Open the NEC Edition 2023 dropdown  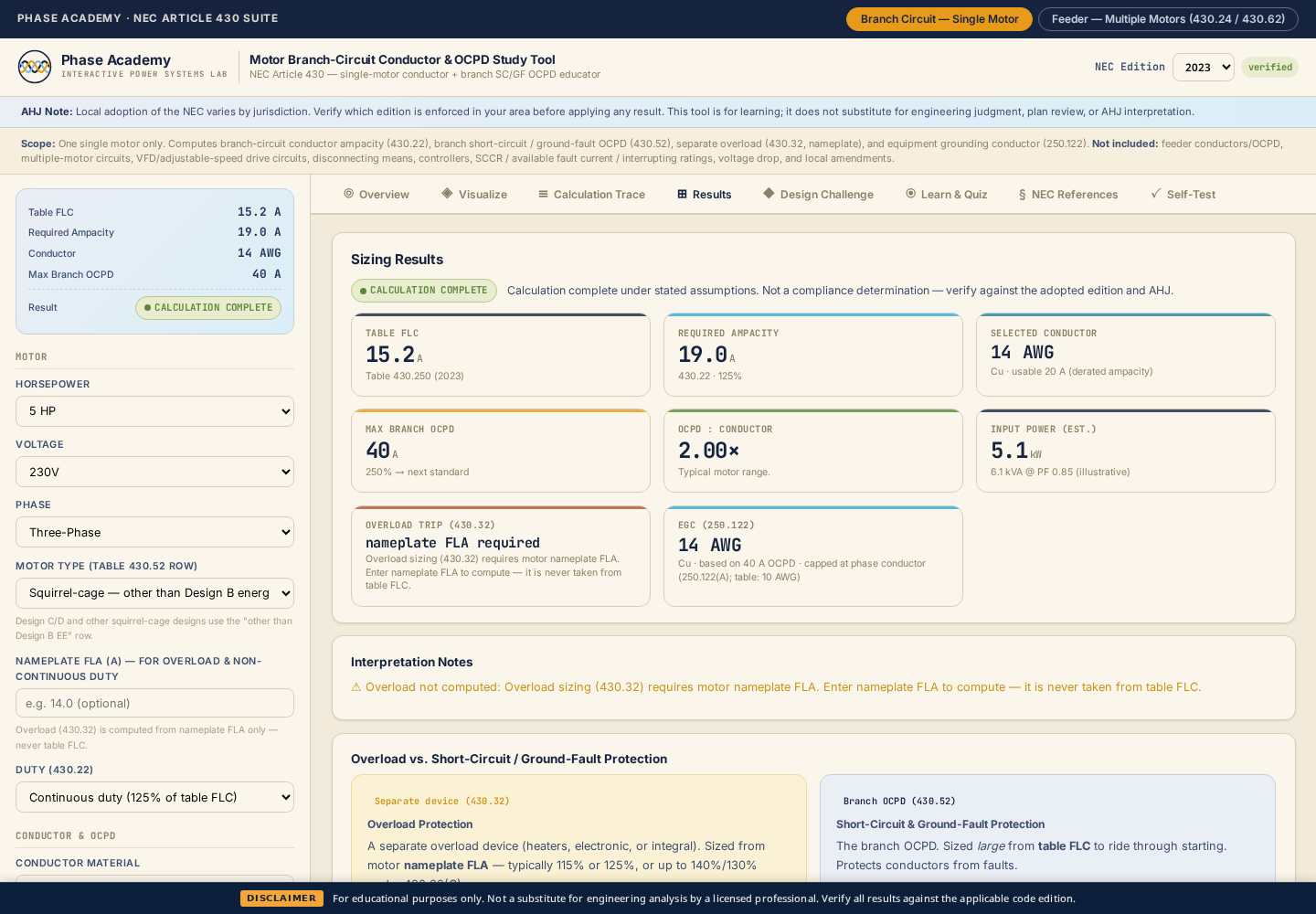pyautogui.click(x=1204, y=67)
